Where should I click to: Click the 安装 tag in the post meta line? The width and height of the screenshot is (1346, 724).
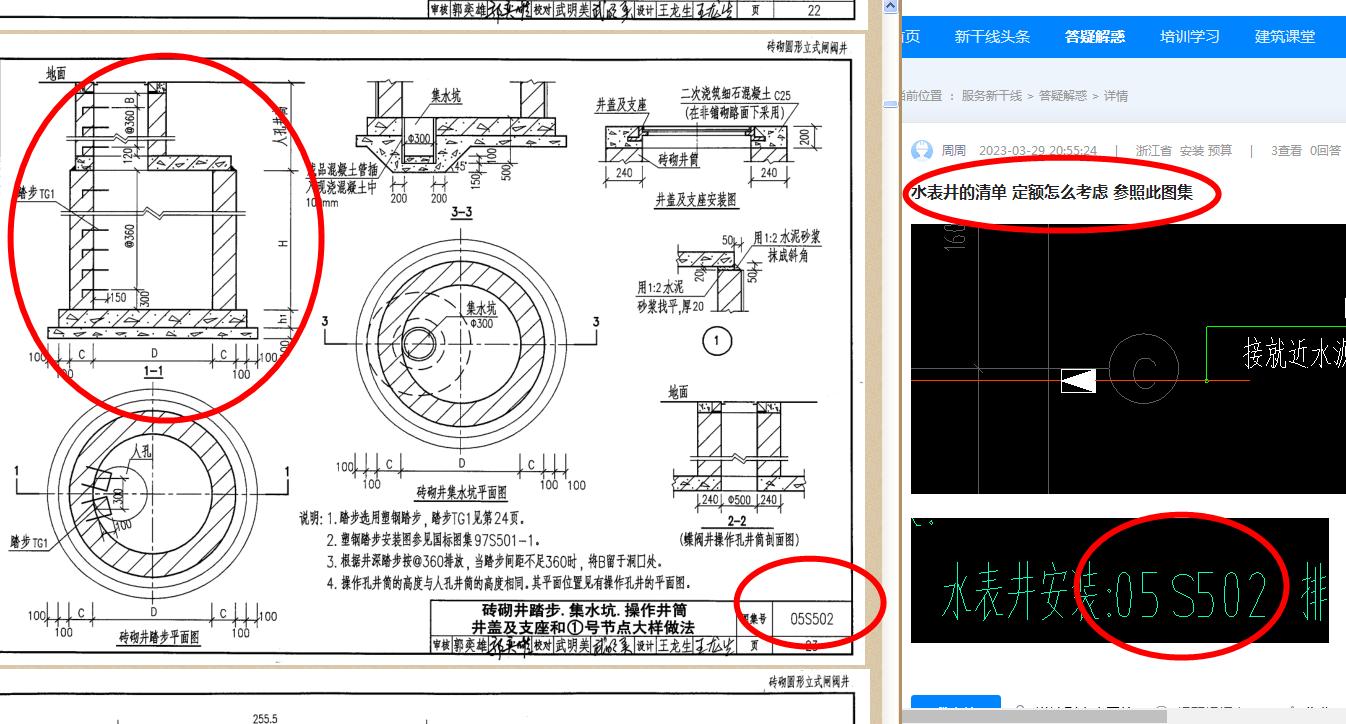click(x=1191, y=151)
